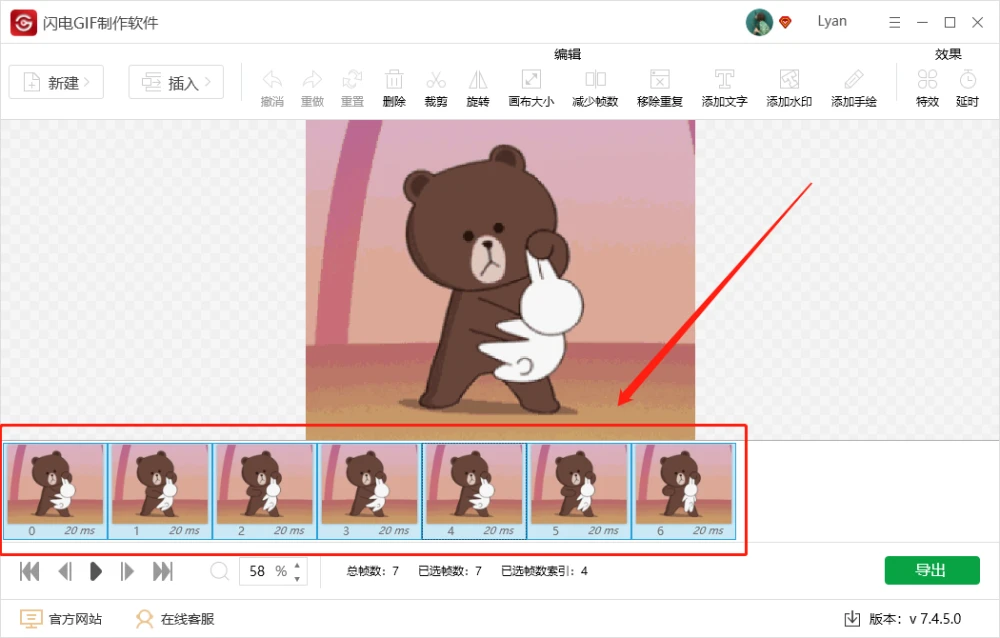Screen dimensions: 1000x638
Task: Select frame 3 thumbnail
Action: tap(369, 491)
